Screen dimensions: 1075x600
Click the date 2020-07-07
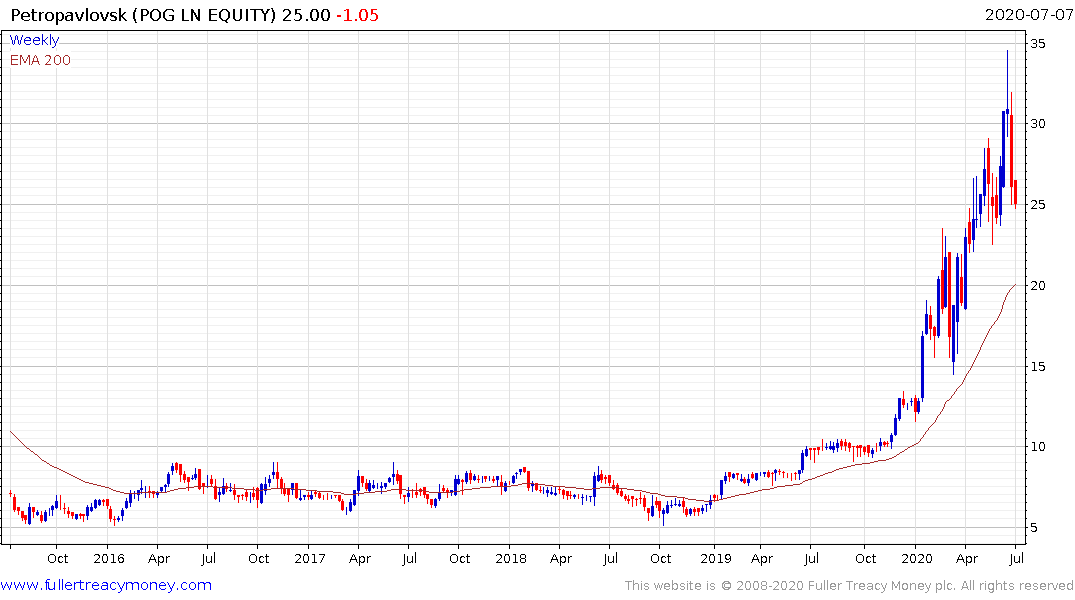[1028, 14]
